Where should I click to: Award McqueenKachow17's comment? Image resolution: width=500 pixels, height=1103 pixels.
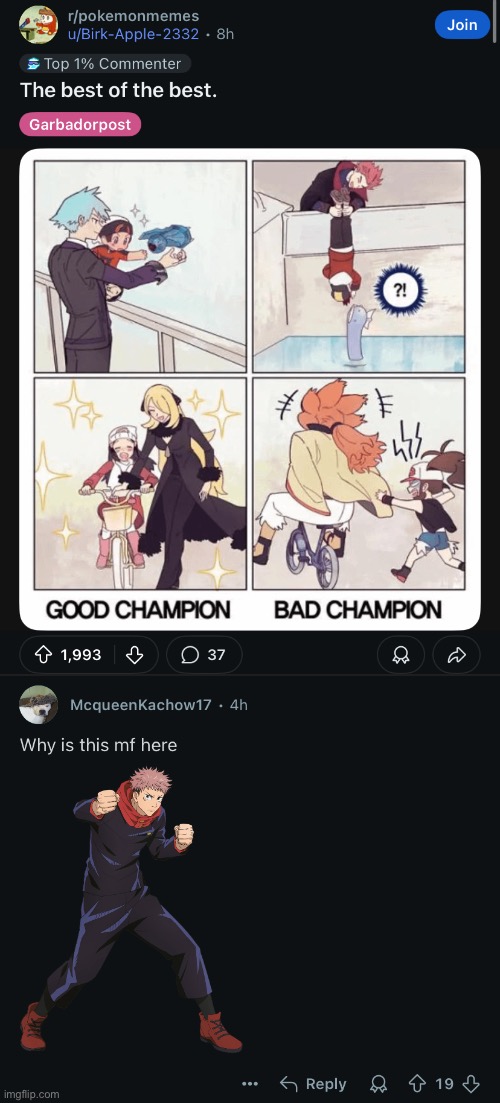378,1083
